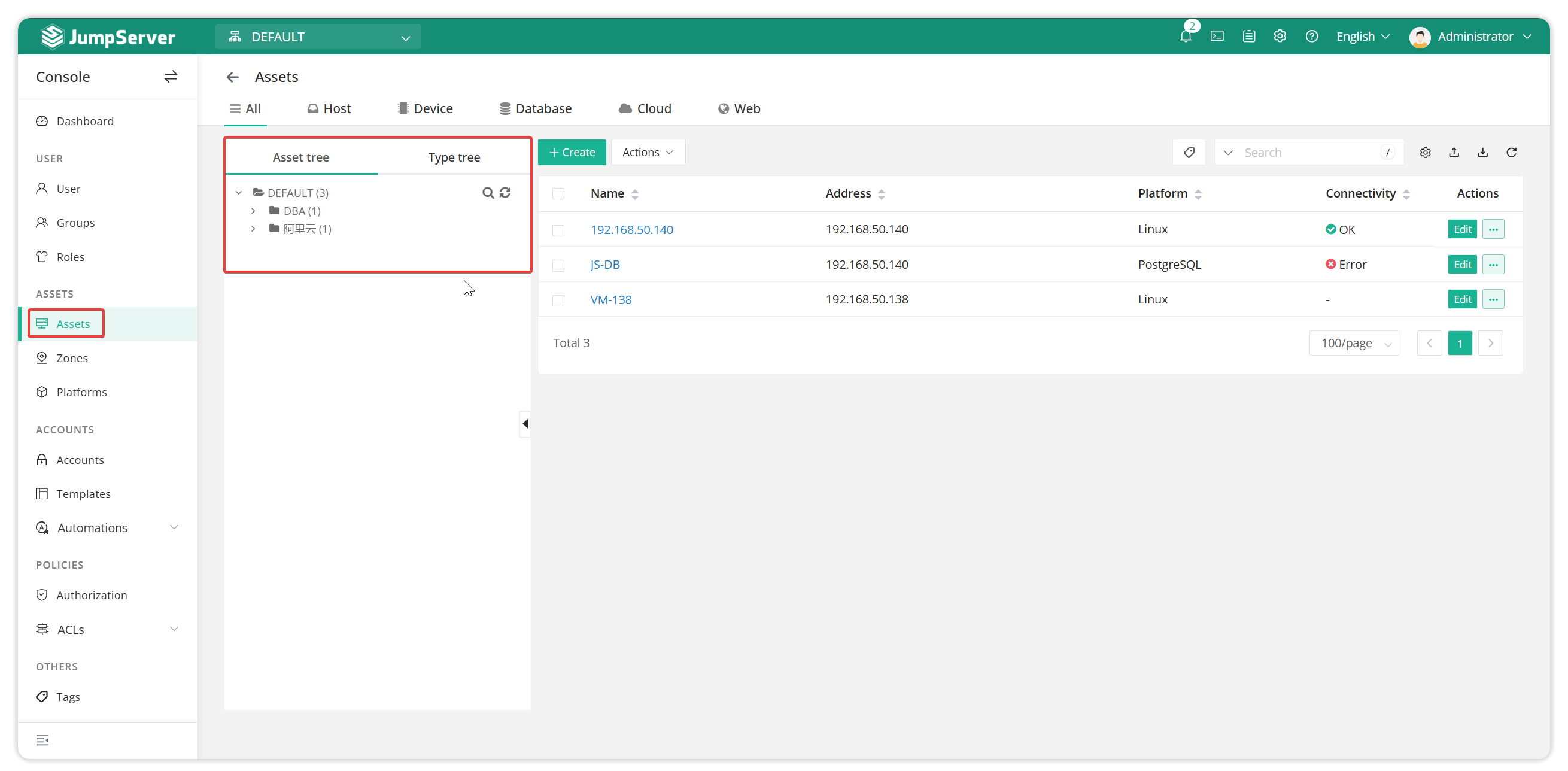Open the search filter chevron dropdown
This screenshot has width=1568, height=771.
[x=1227, y=152]
